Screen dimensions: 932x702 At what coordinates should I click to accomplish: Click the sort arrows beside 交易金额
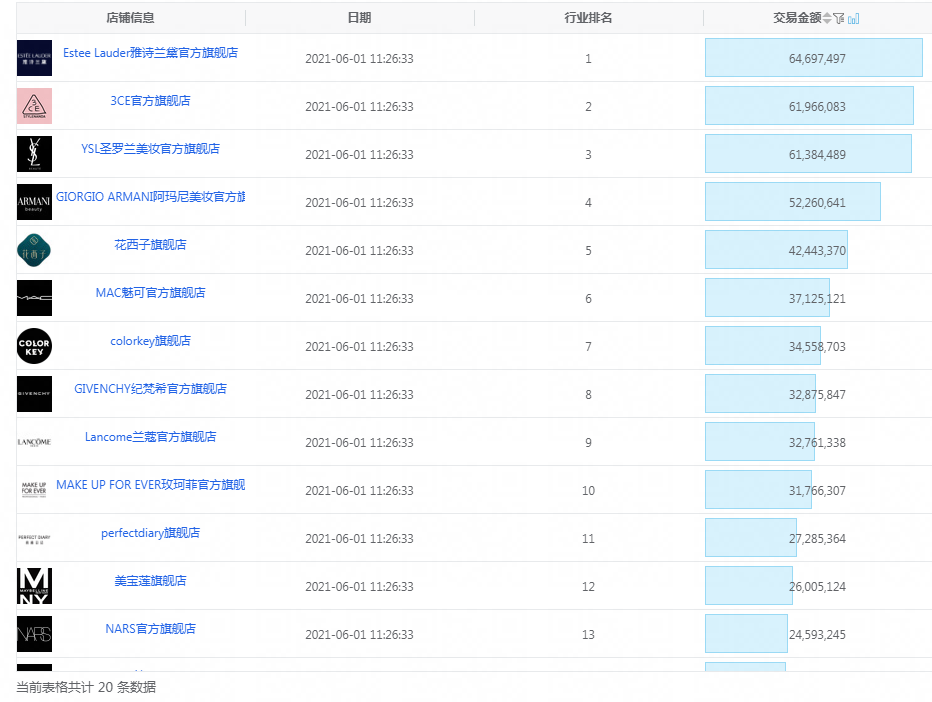tap(827, 18)
